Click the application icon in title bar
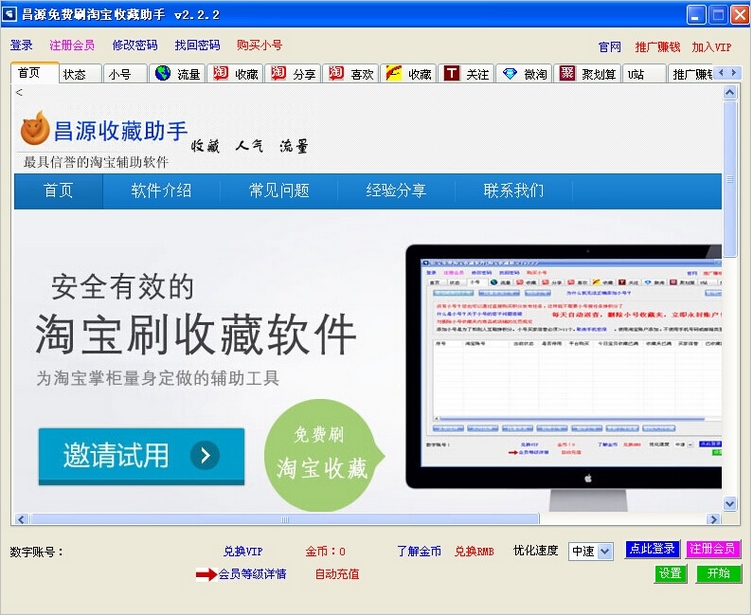The width and height of the screenshot is (751, 615). point(9,14)
